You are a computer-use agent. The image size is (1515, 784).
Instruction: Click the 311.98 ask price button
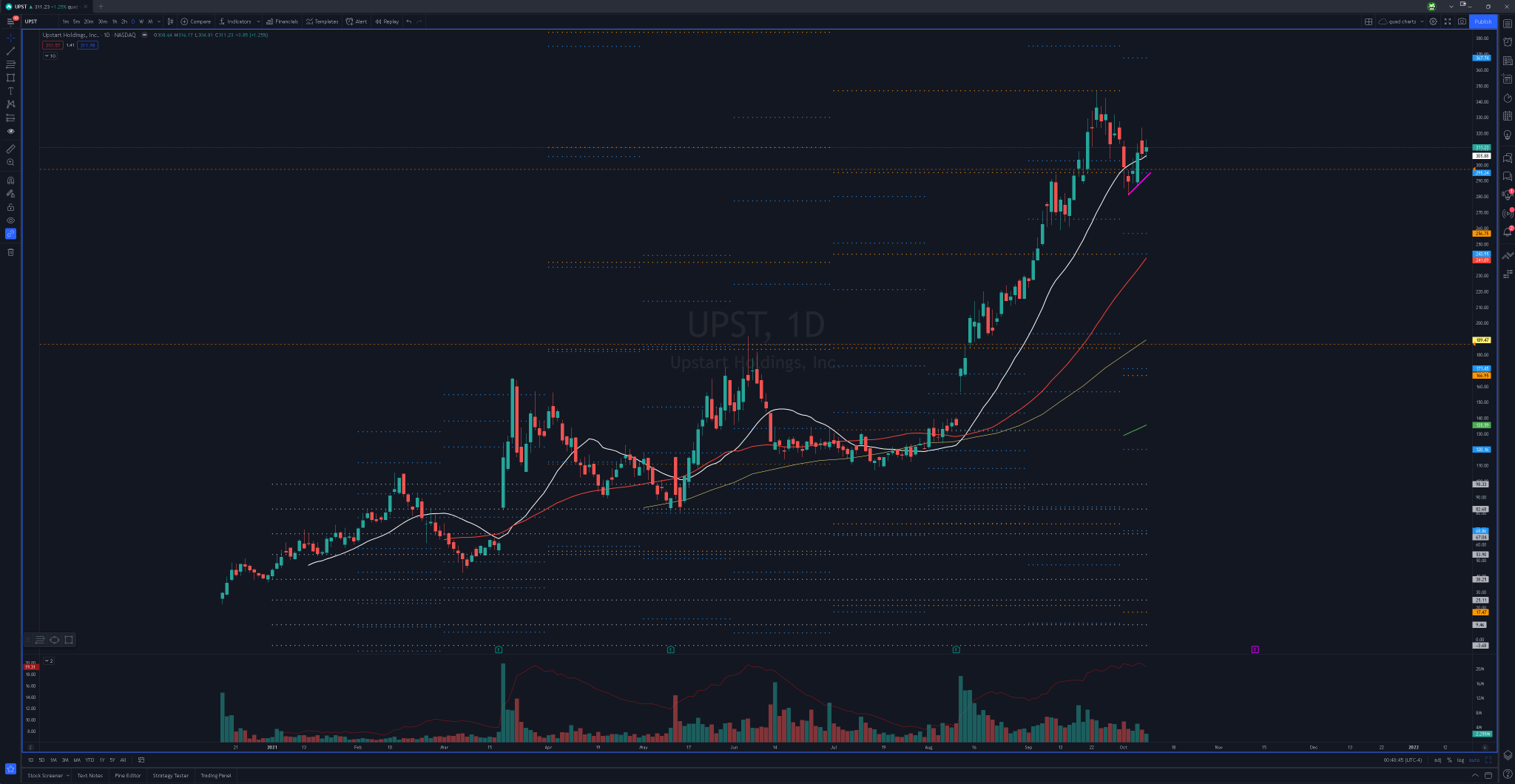point(87,45)
